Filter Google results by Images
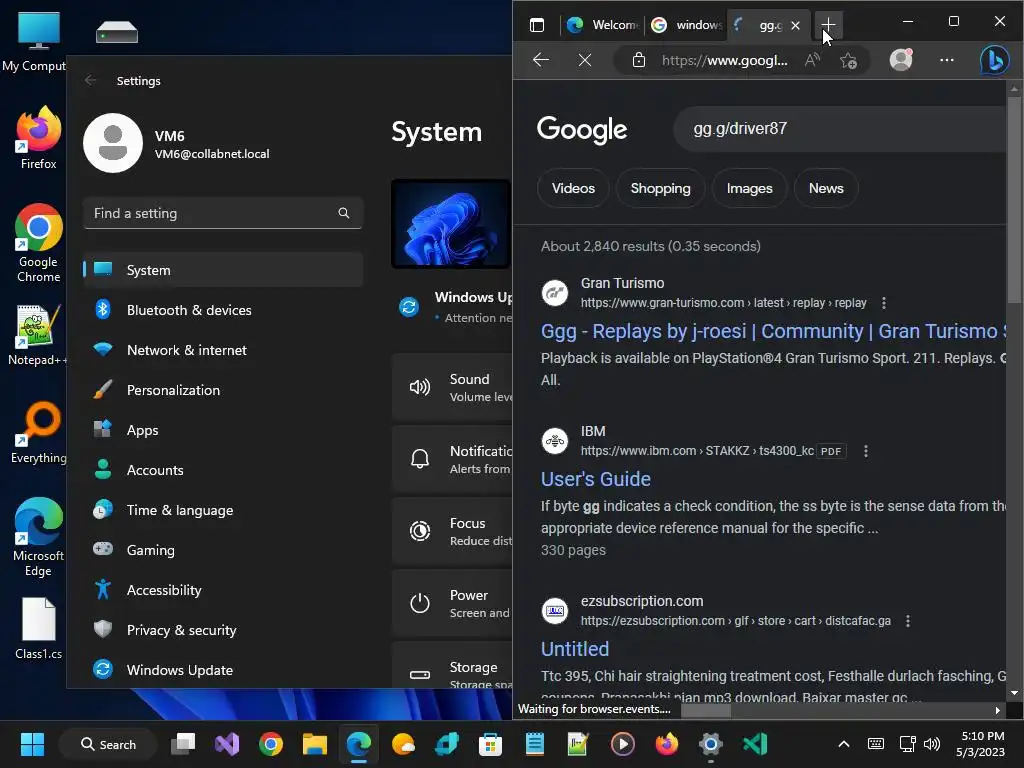The height and width of the screenshot is (768, 1024). tap(749, 188)
